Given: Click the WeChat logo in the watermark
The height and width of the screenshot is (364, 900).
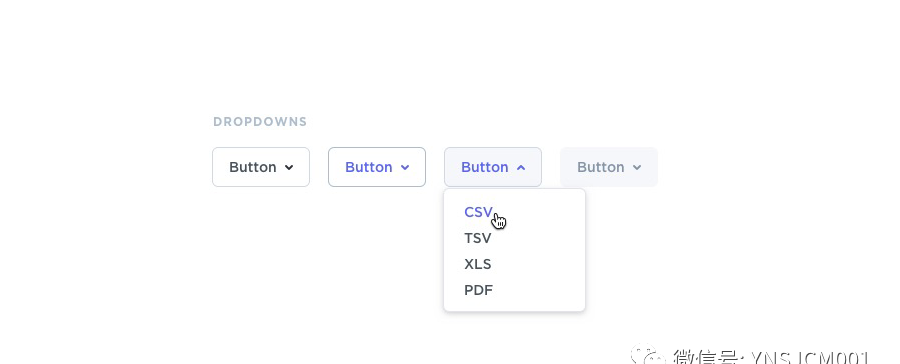Looking at the screenshot, I should pos(647,355).
